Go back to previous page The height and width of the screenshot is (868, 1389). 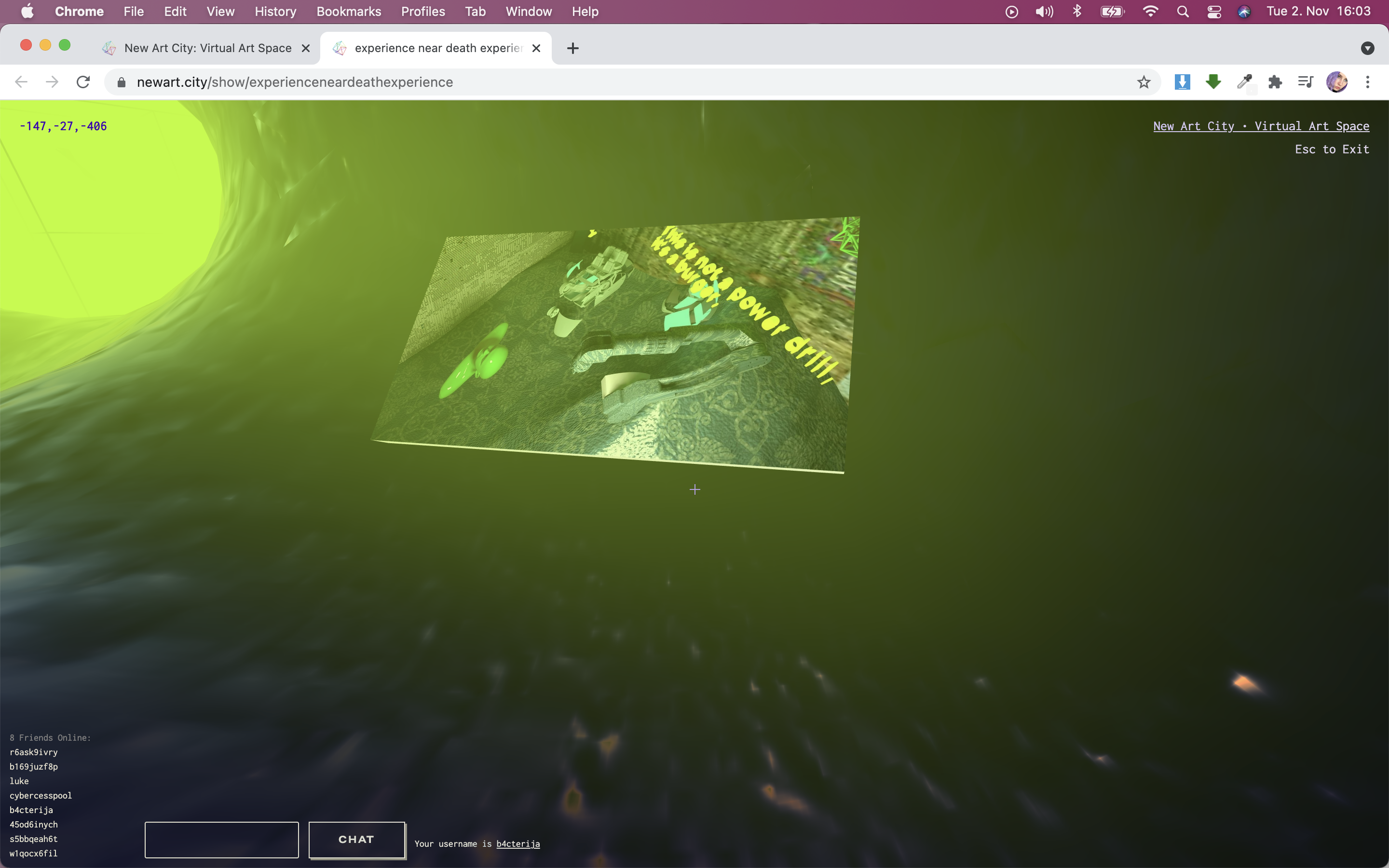click(21, 82)
